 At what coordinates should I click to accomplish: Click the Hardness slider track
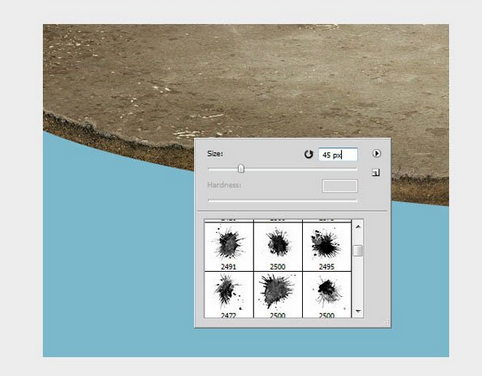[282, 200]
